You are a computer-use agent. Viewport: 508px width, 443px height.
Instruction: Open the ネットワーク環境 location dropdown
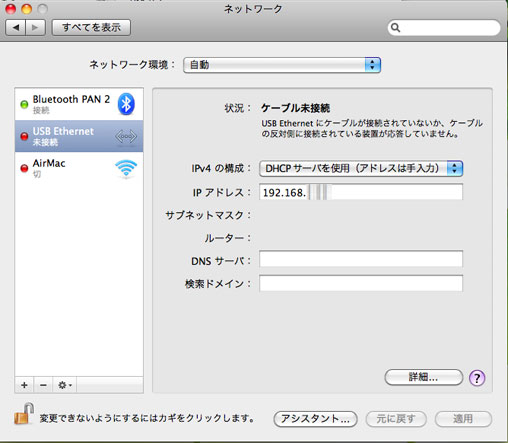[282, 65]
